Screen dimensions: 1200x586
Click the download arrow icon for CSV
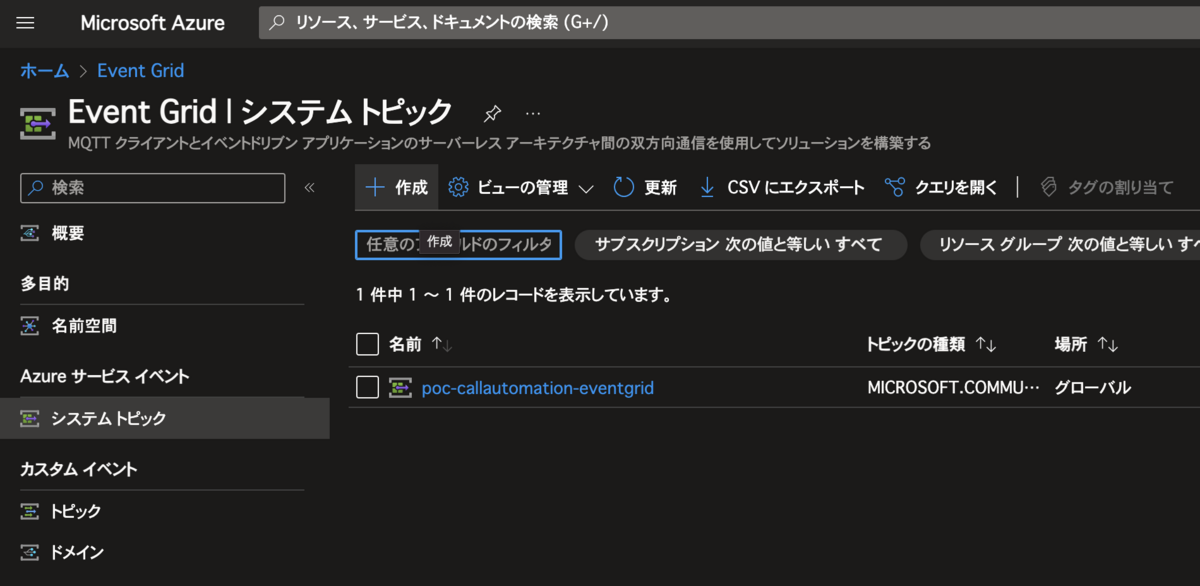coord(707,187)
